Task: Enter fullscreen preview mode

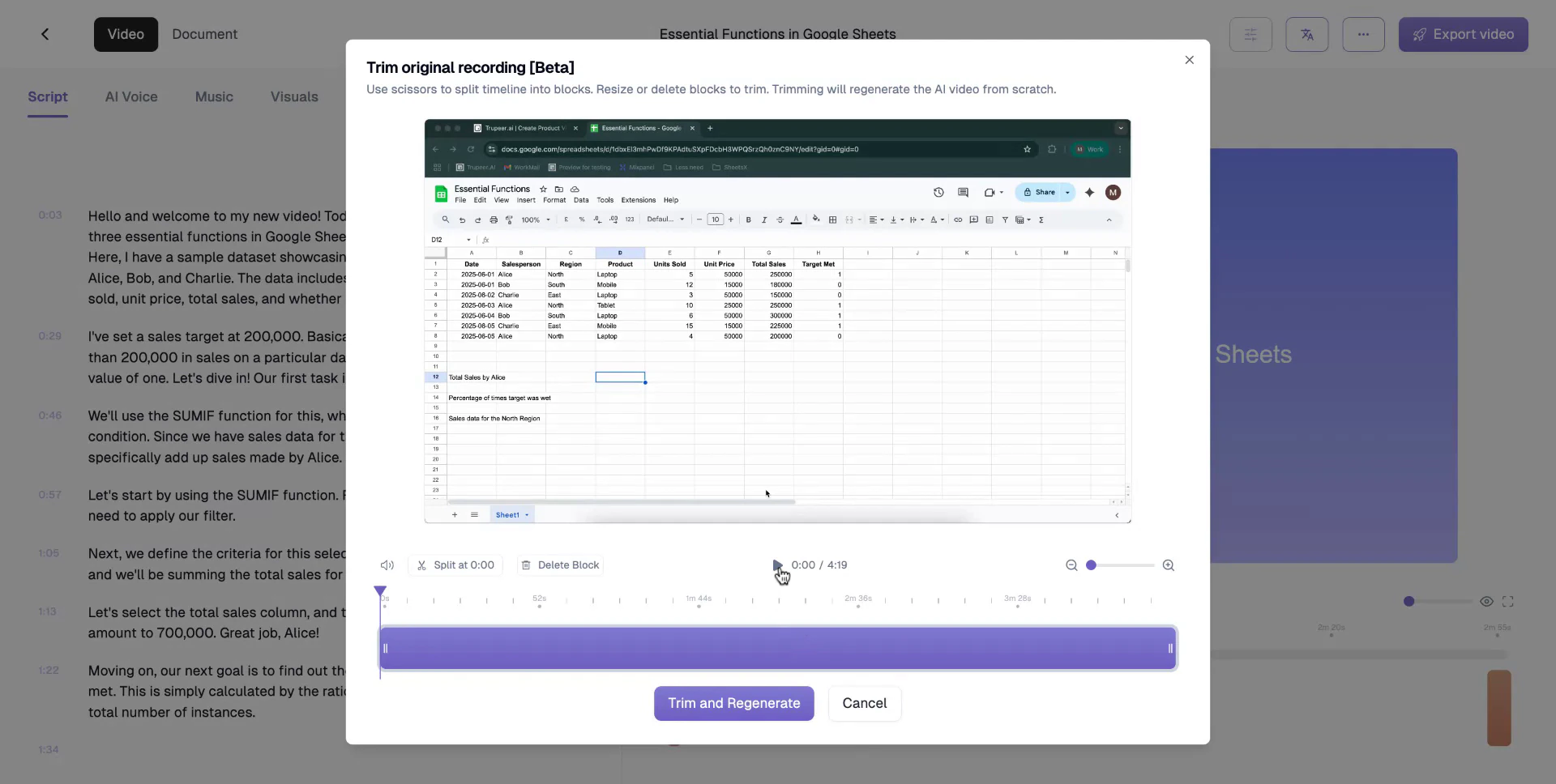Action: coord(1509,602)
